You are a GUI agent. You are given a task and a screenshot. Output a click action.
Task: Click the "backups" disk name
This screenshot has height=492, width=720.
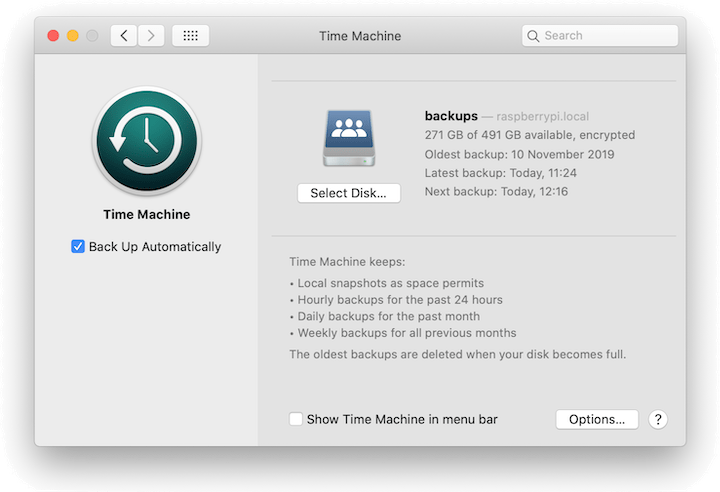coord(451,116)
